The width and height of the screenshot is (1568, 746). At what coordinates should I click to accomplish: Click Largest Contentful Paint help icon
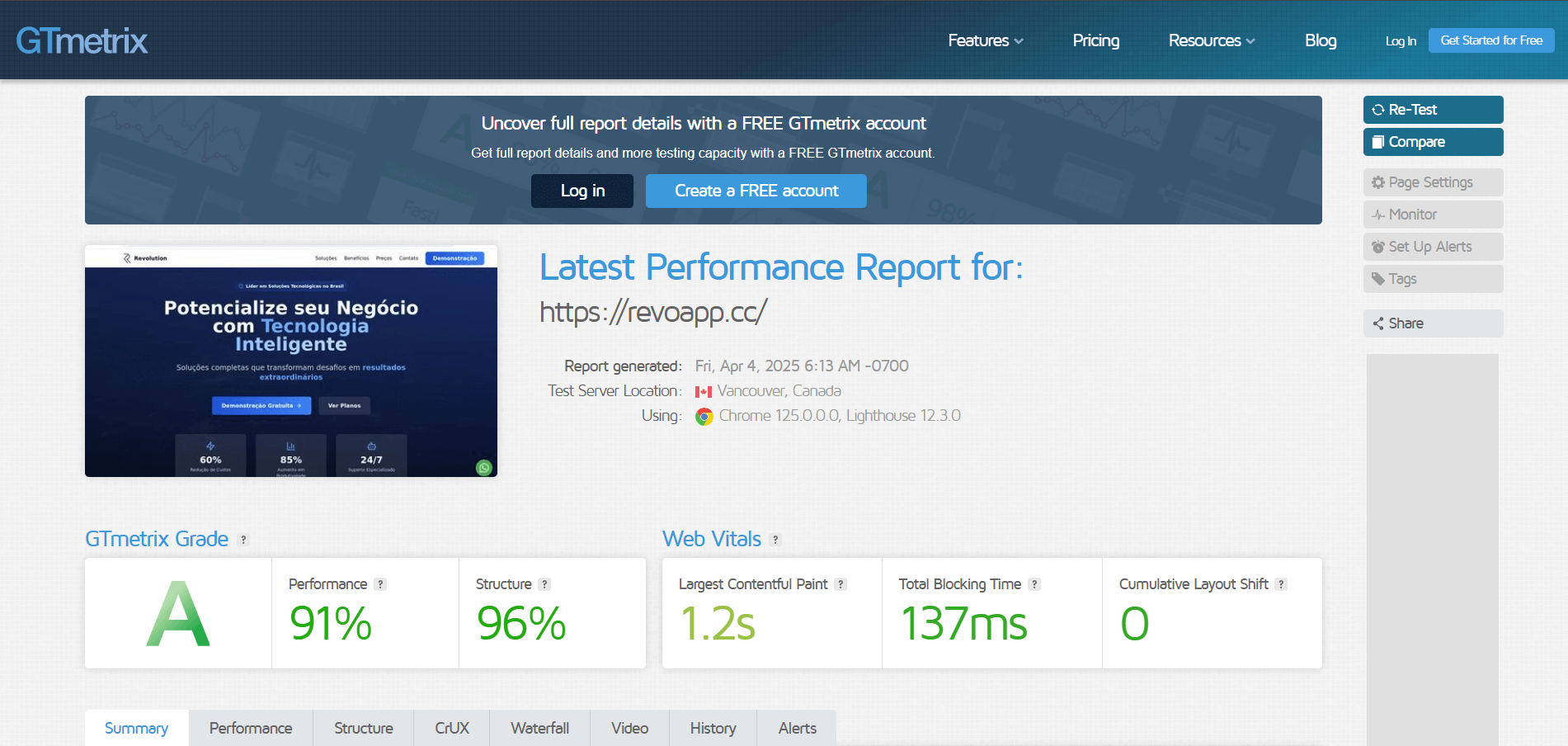point(841,584)
